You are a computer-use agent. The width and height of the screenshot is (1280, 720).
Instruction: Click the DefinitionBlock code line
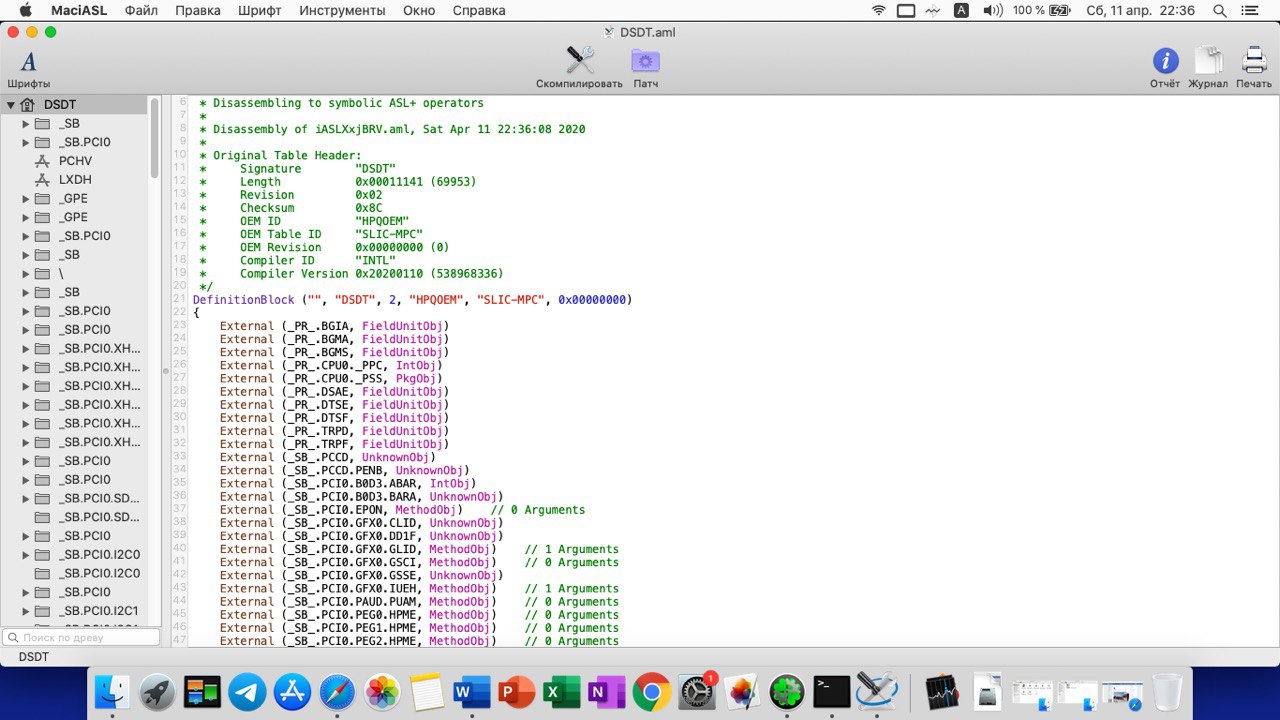412,300
